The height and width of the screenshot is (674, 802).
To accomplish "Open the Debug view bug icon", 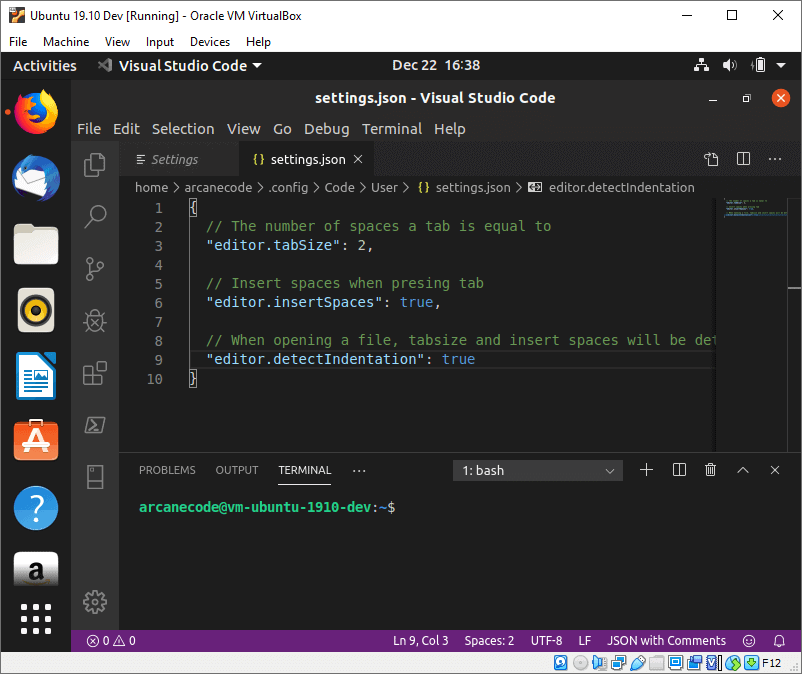I will coord(95,321).
